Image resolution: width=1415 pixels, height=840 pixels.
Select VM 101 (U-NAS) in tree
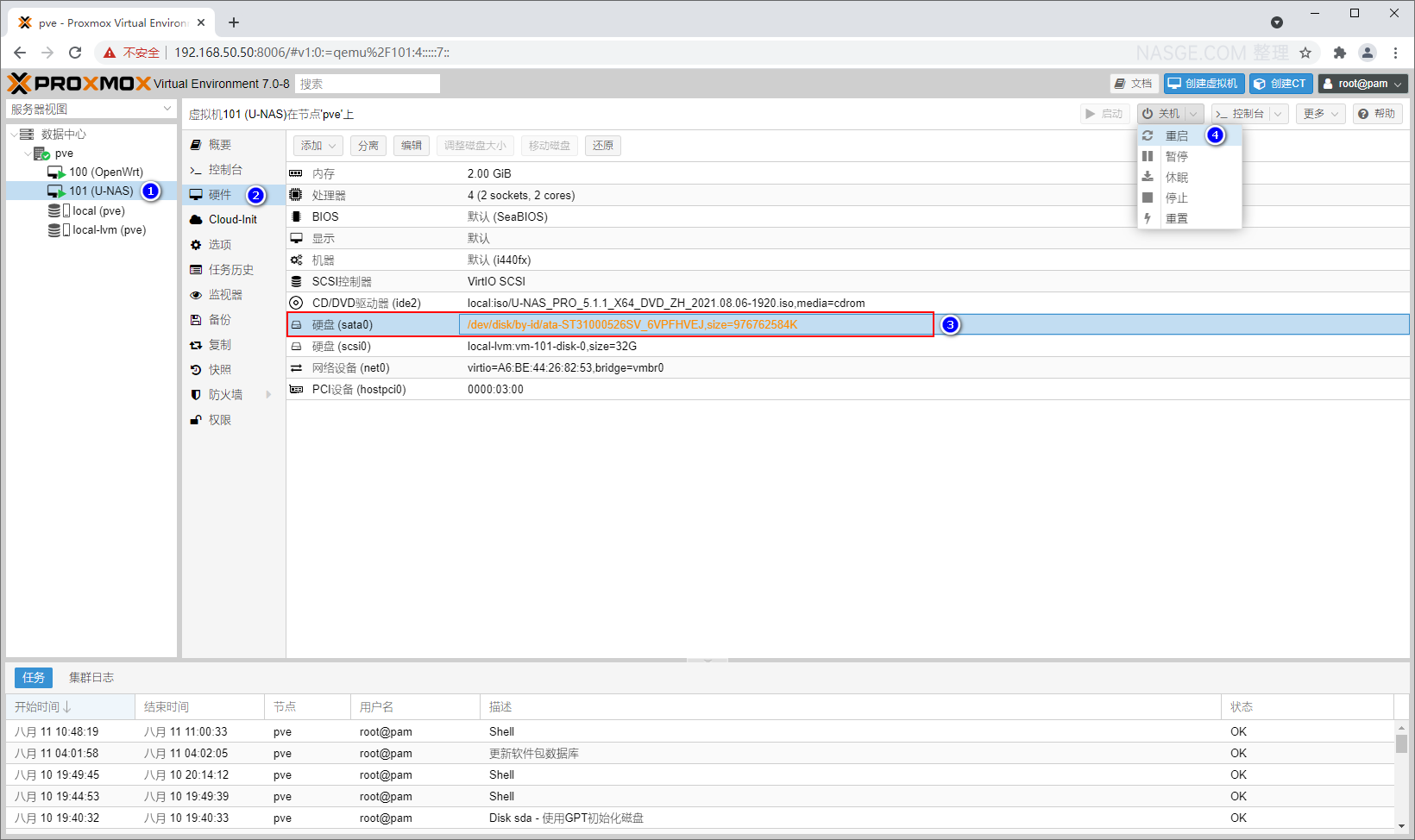pyautogui.click(x=91, y=191)
